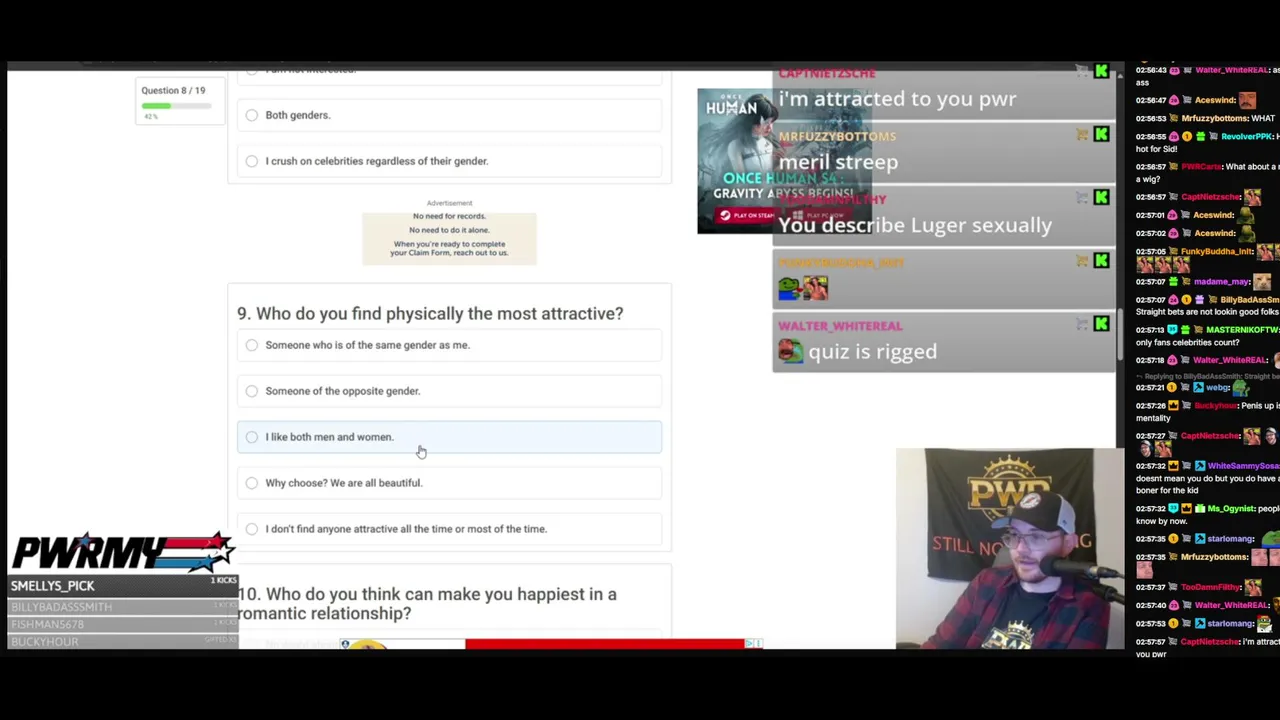
Task: Click the Pepe emote in webg's chat message
Action: (1241, 388)
